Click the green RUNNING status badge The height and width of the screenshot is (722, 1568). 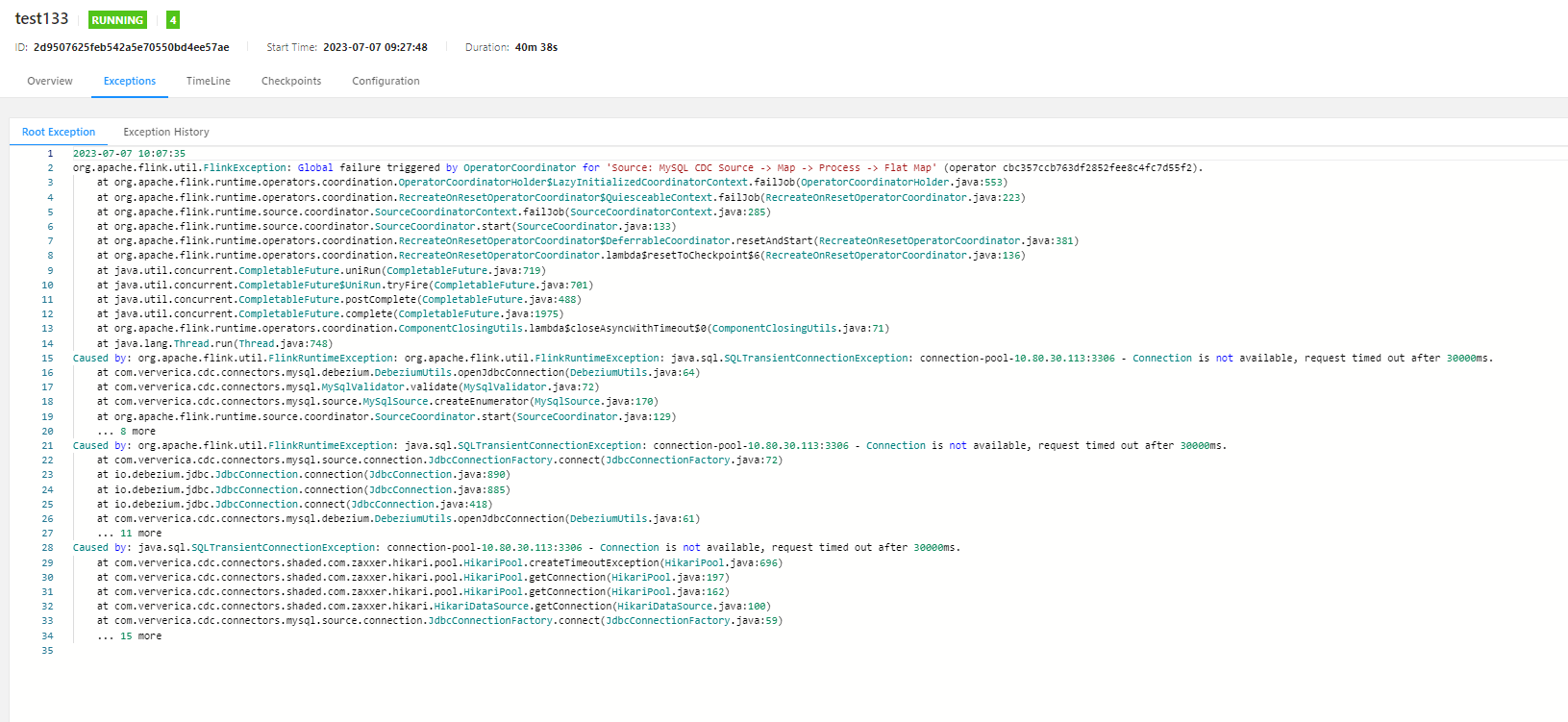(x=117, y=19)
